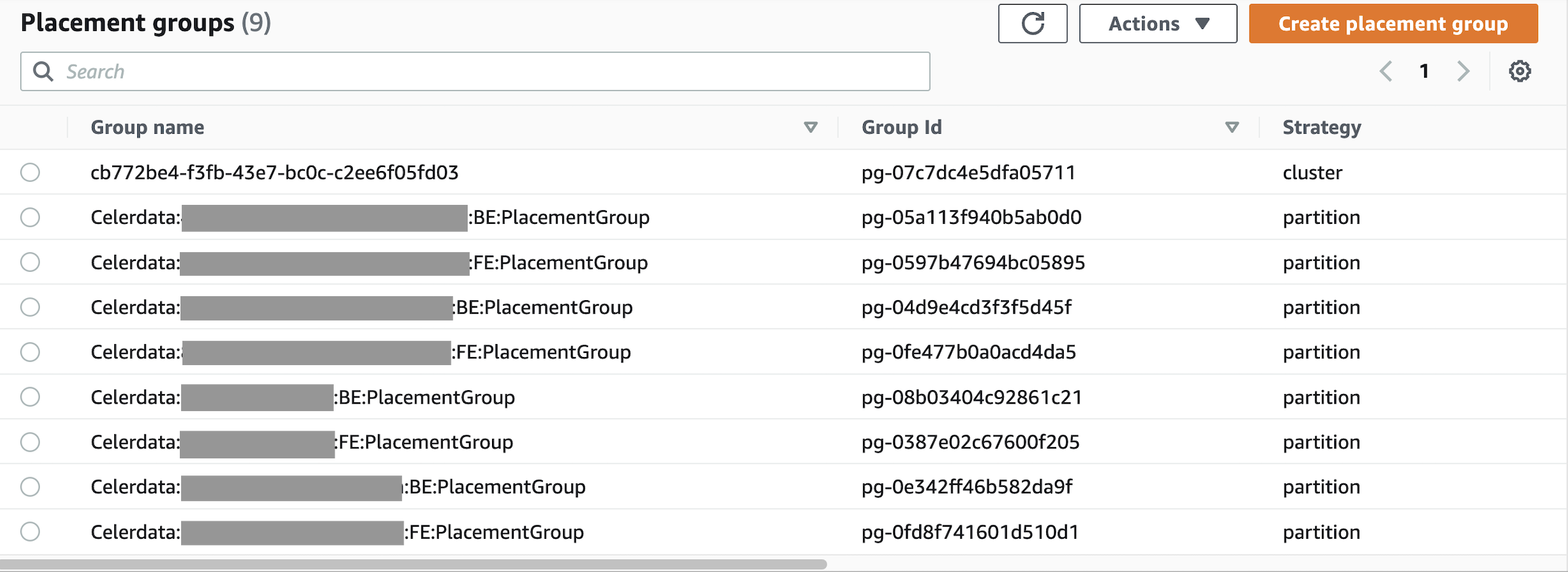Click the search magnifier icon
This screenshot has height=572, width=1568.
point(43,72)
